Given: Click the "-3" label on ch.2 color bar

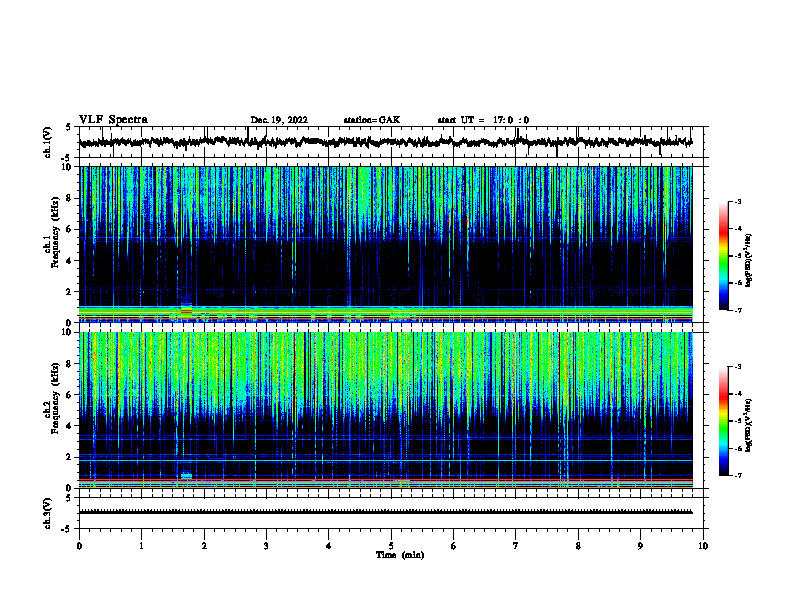Looking at the screenshot, I should tap(737, 367).
